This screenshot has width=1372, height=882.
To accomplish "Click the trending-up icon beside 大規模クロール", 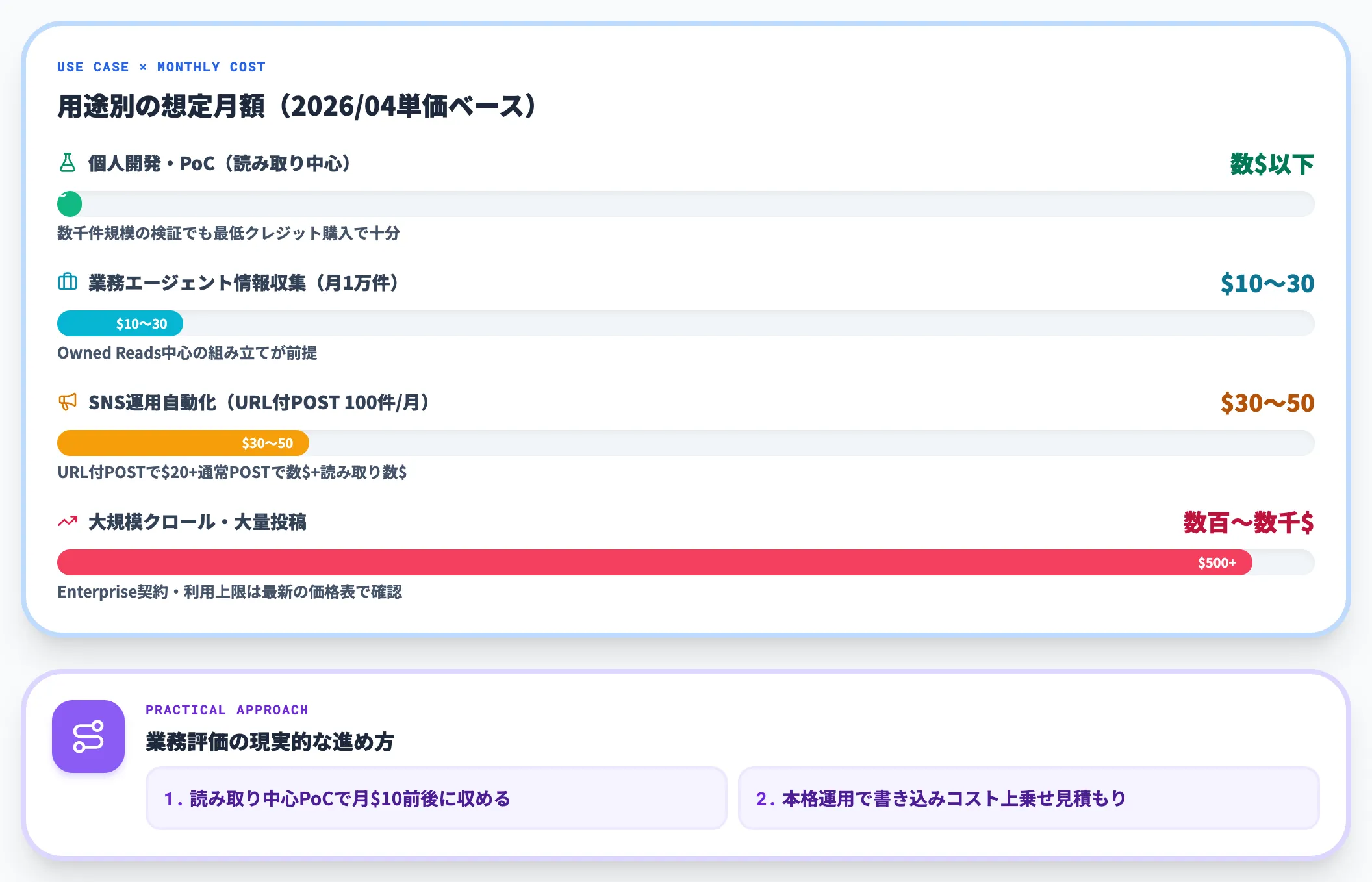I will [68, 522].
